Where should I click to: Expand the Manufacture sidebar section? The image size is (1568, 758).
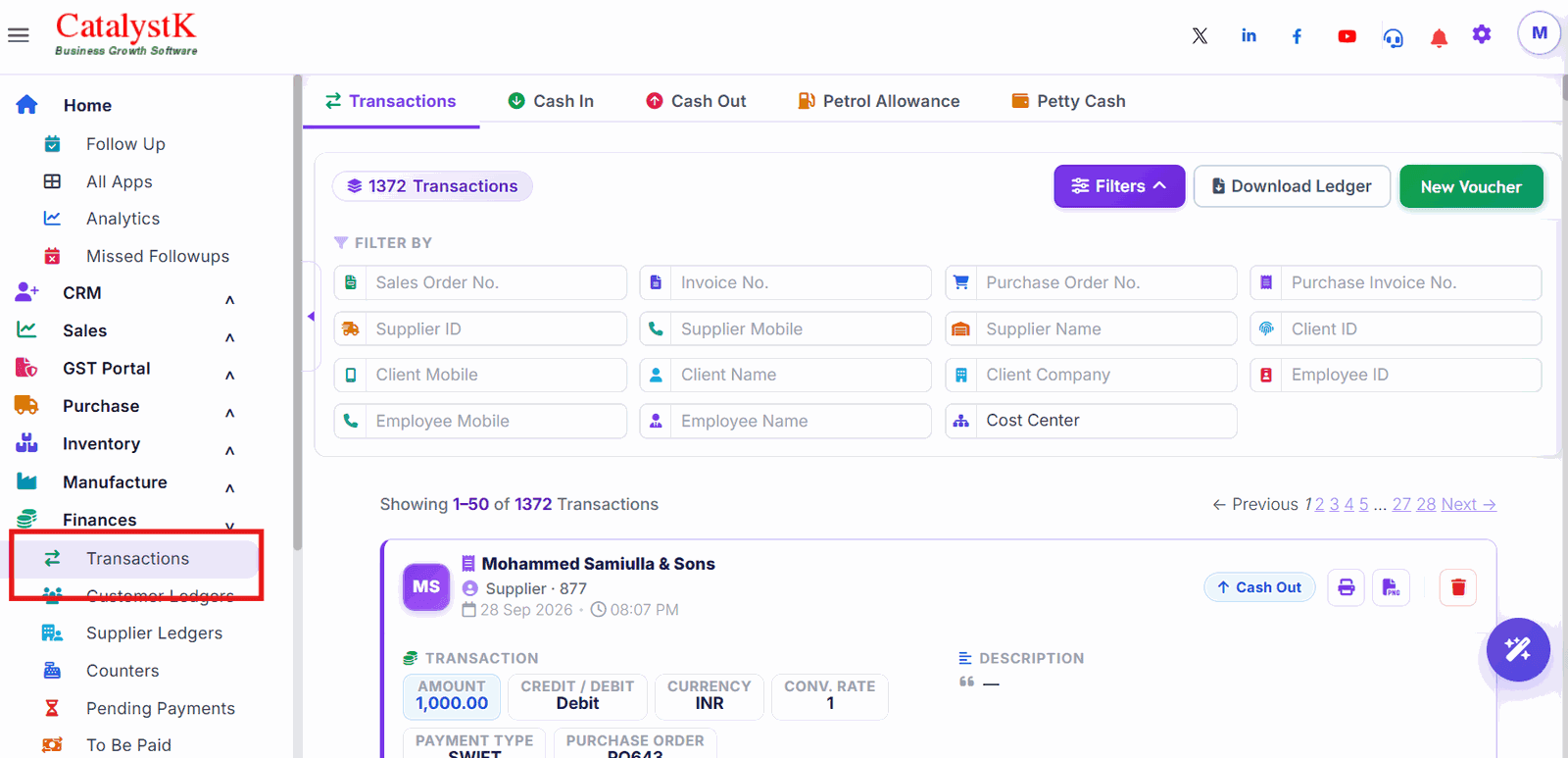click(x=229, y=488)
